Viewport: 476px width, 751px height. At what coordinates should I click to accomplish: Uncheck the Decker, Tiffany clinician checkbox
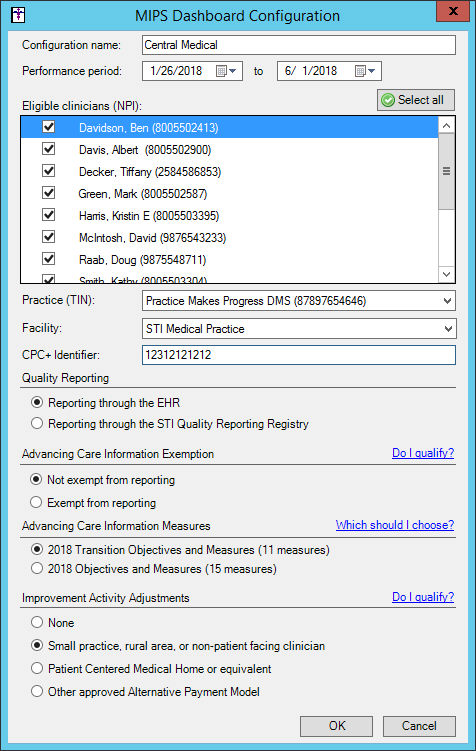point(48,171)
